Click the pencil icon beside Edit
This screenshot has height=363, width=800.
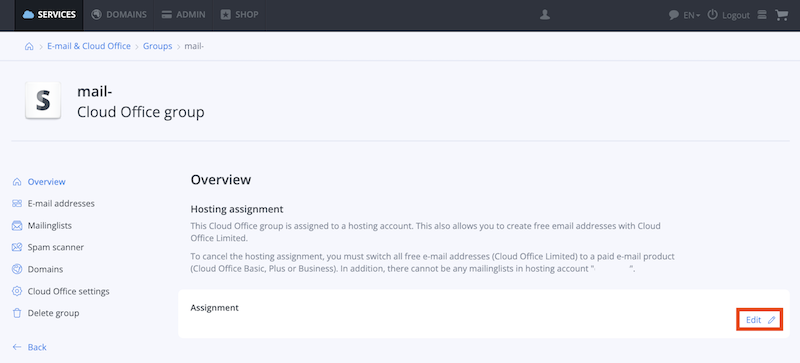tap(771, 320)
